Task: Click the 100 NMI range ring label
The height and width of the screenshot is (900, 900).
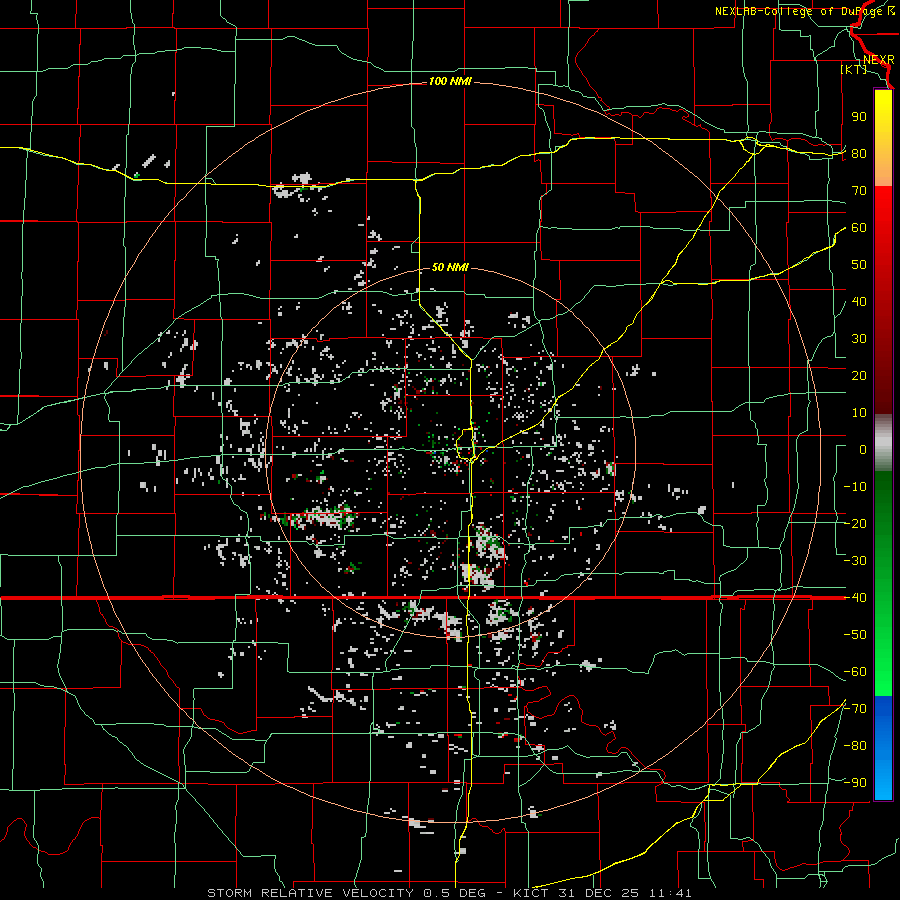Action: tap(450, 81)
